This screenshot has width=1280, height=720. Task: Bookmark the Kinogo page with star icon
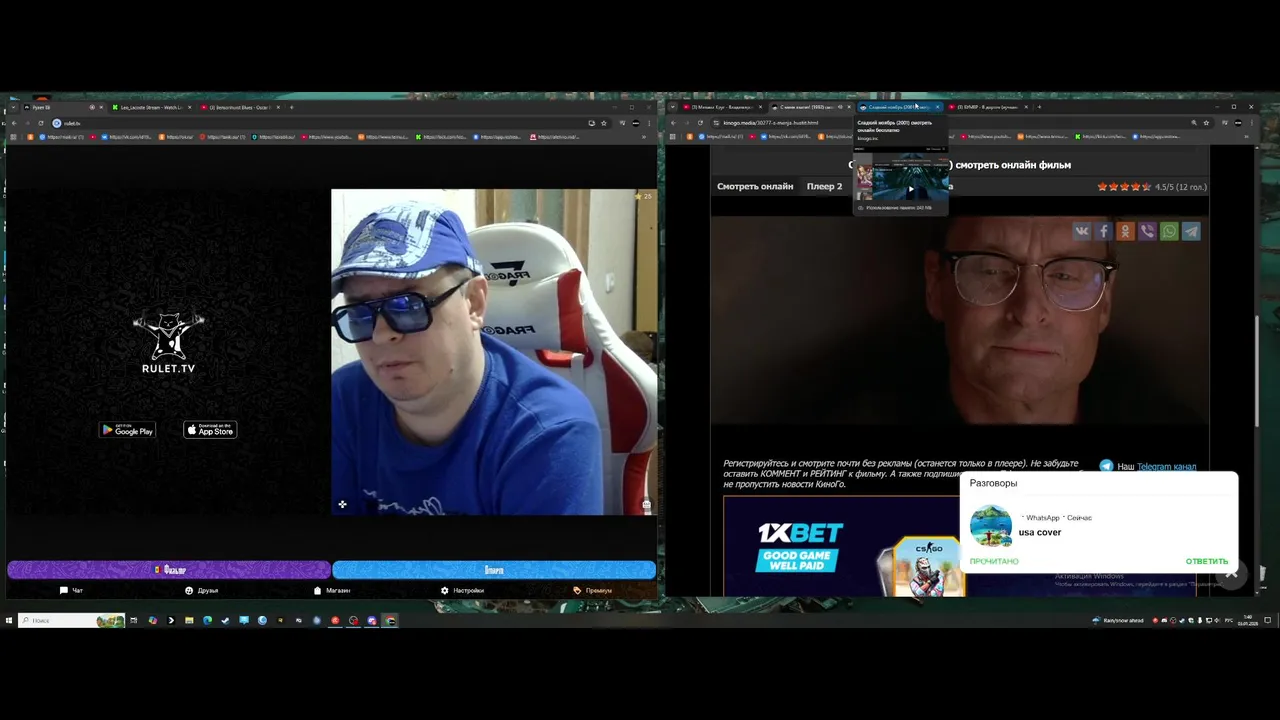1206,123
